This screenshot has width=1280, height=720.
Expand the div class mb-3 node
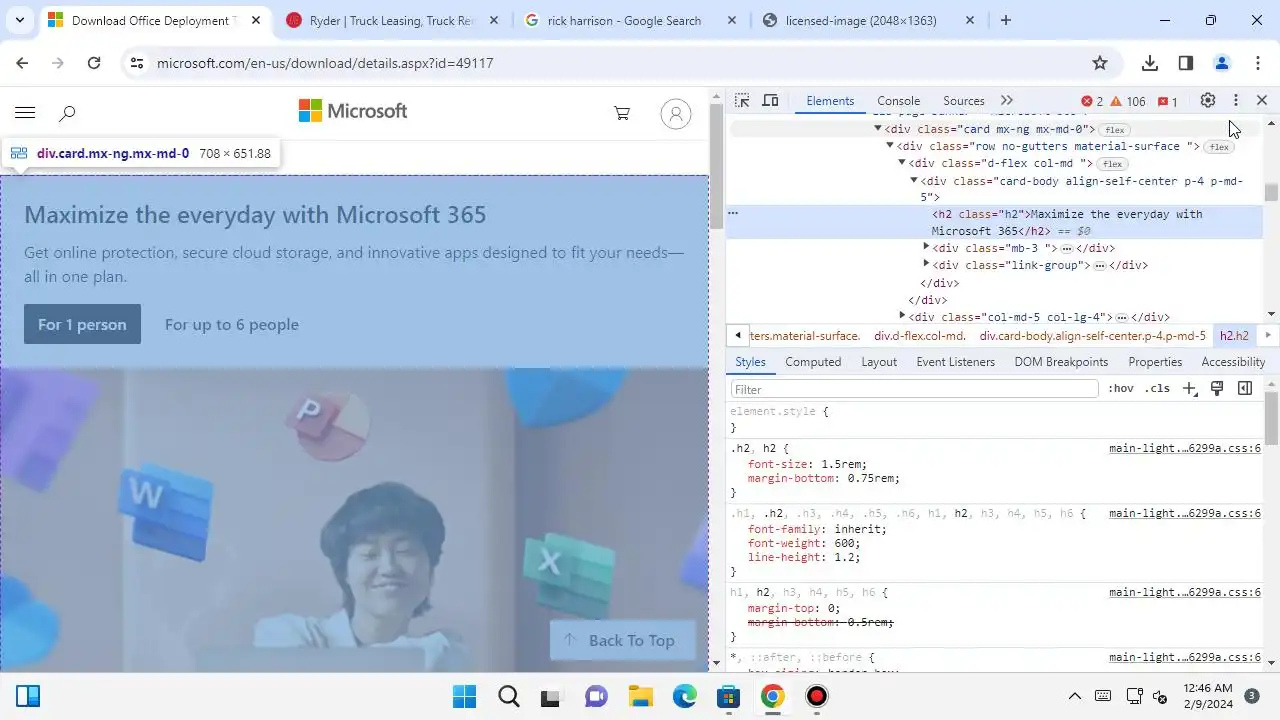click(926, 247)
